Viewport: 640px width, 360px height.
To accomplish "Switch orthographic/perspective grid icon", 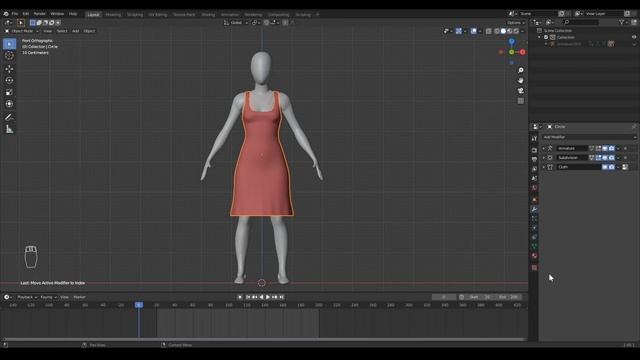I will pyautogui.click(x=520, y=101).
